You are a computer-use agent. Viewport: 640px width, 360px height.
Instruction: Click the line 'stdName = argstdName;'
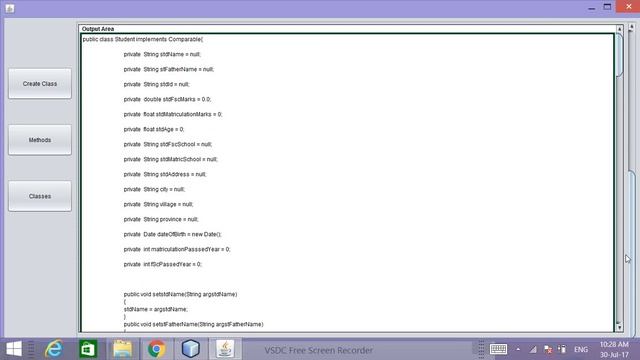(156, 309)
